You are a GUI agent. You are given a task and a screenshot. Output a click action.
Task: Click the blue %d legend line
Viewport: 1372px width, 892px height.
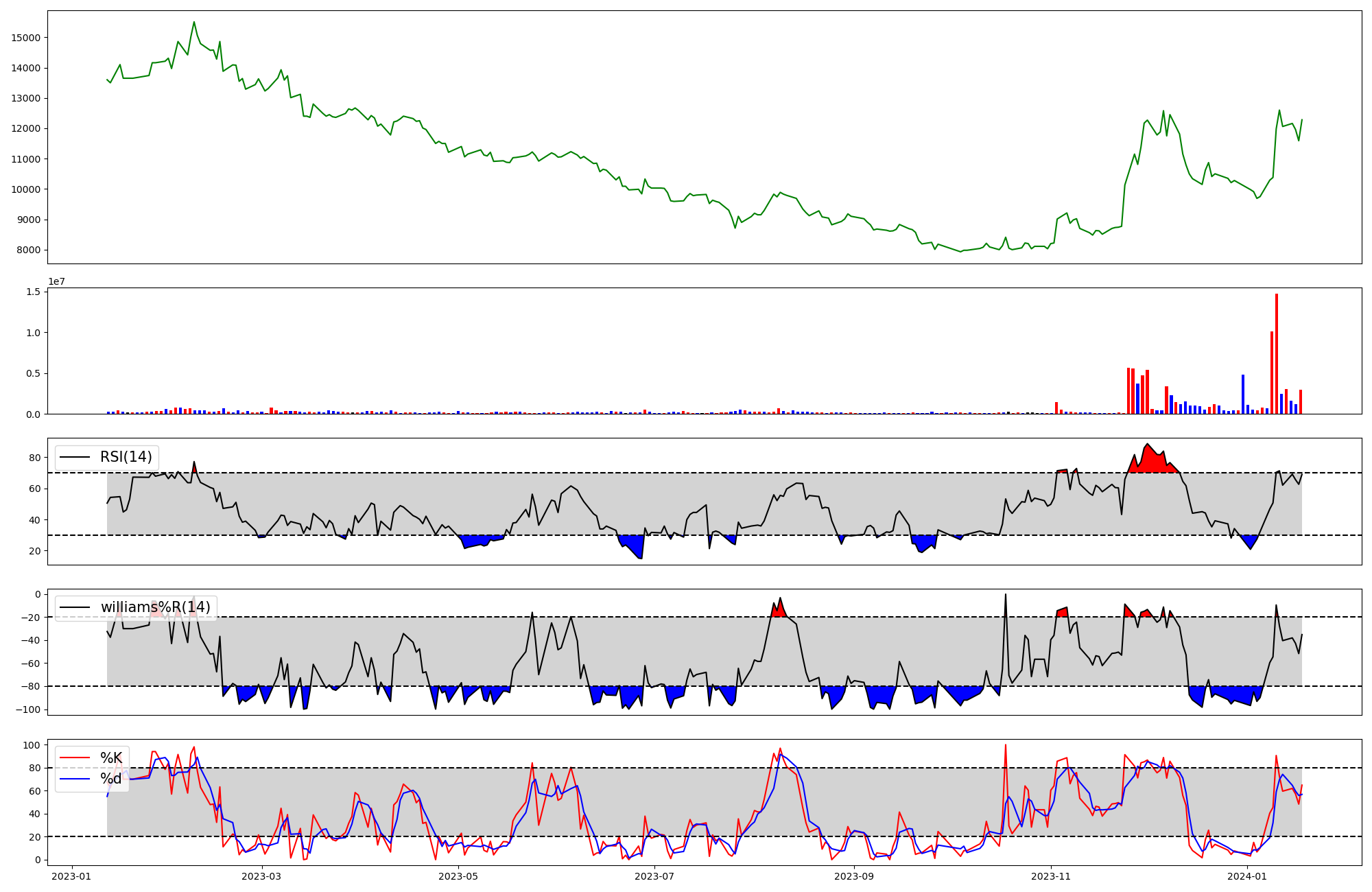[75, 779]
